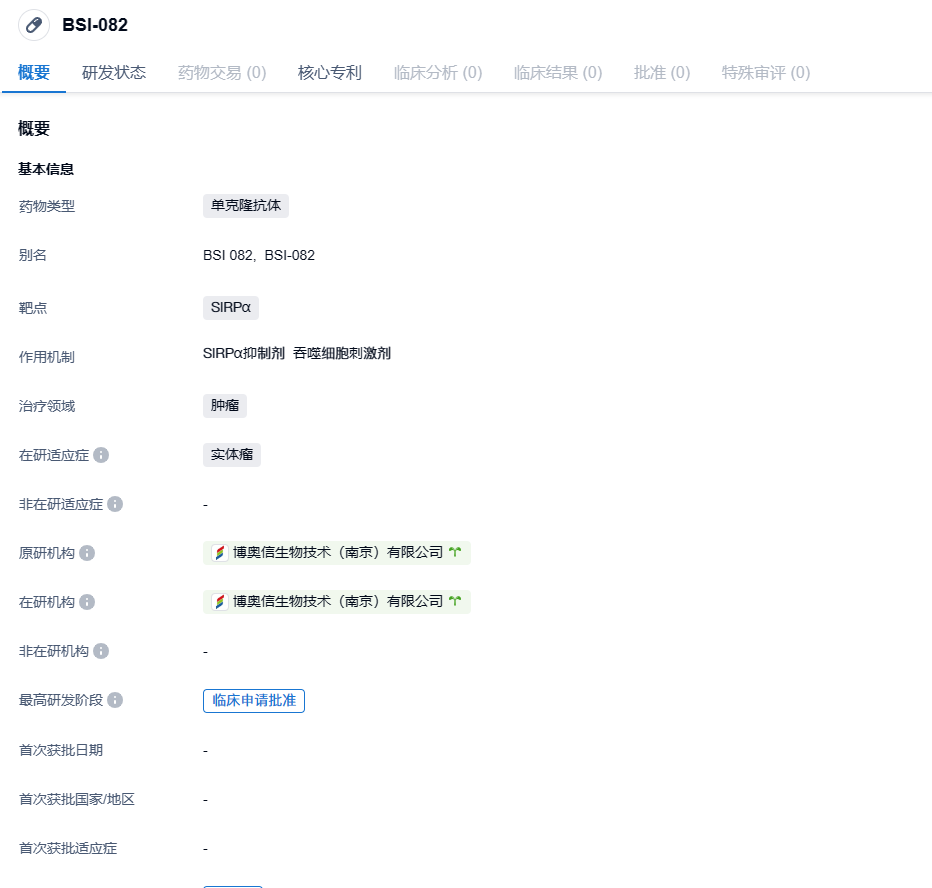Image resolution: width=932 pixels, height=888 pixels.
Task: Click the 单克隆抗体 drug type tag
Action: click(x=246, y=206)
